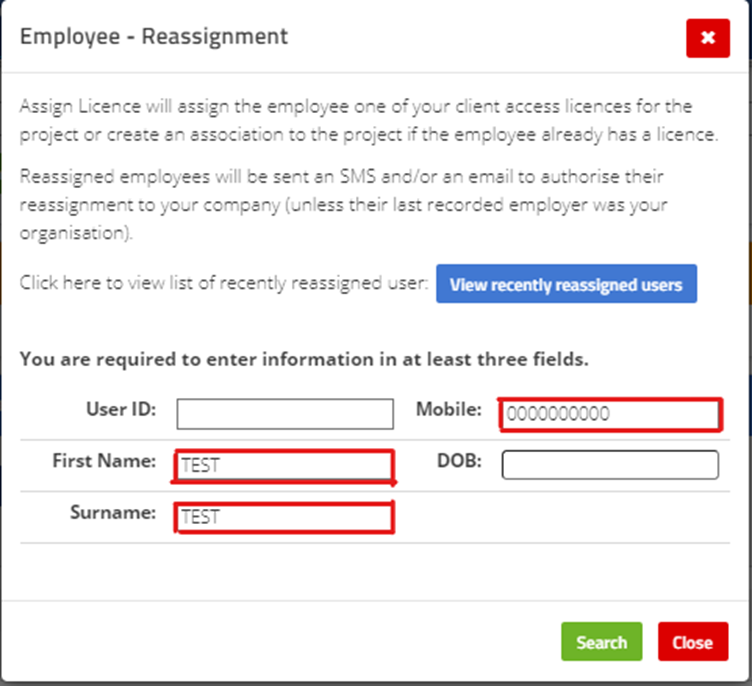Click empty area below the Surname row
The width and height of the screenshot is (752, 686).
click(375, 571)
